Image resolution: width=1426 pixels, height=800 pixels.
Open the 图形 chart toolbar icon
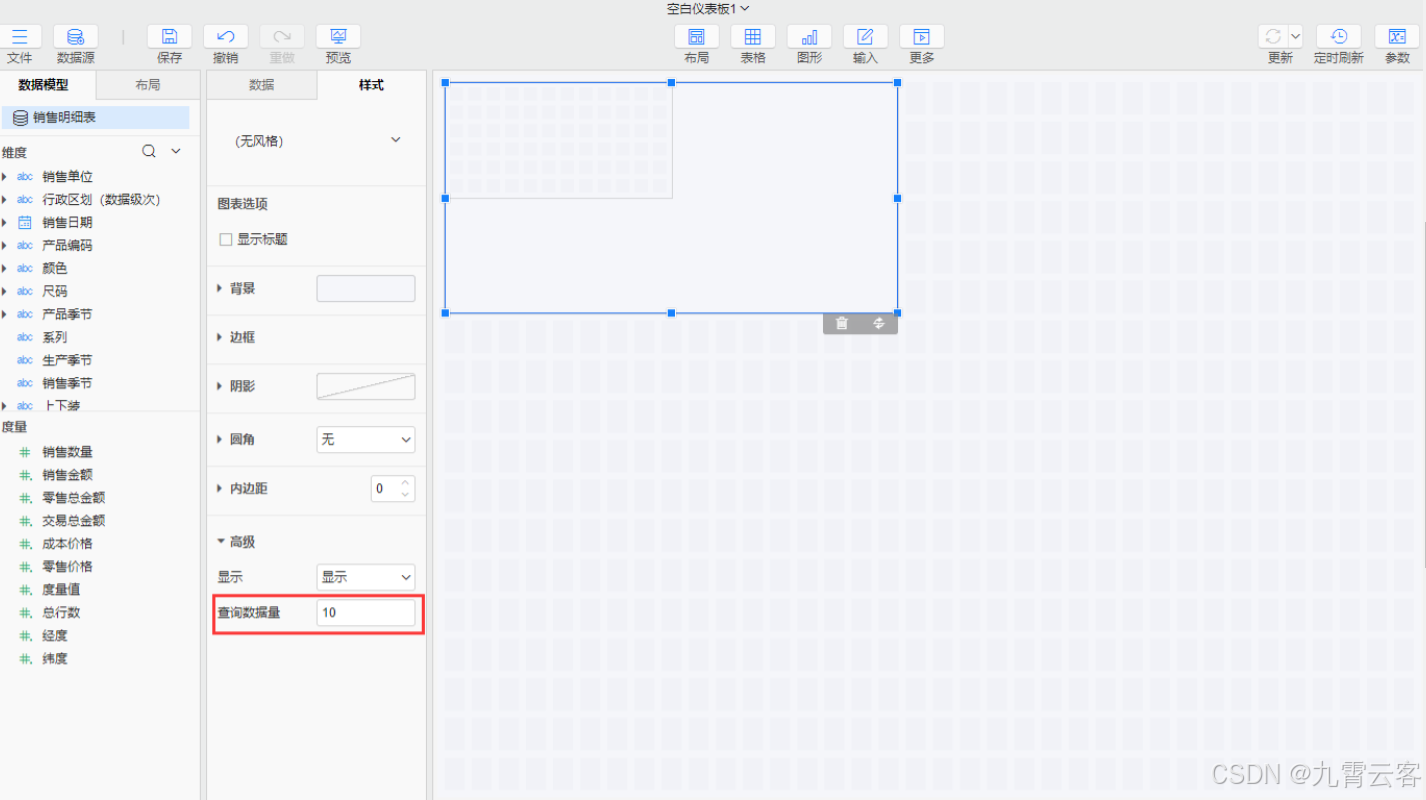(x=809, y=37)
